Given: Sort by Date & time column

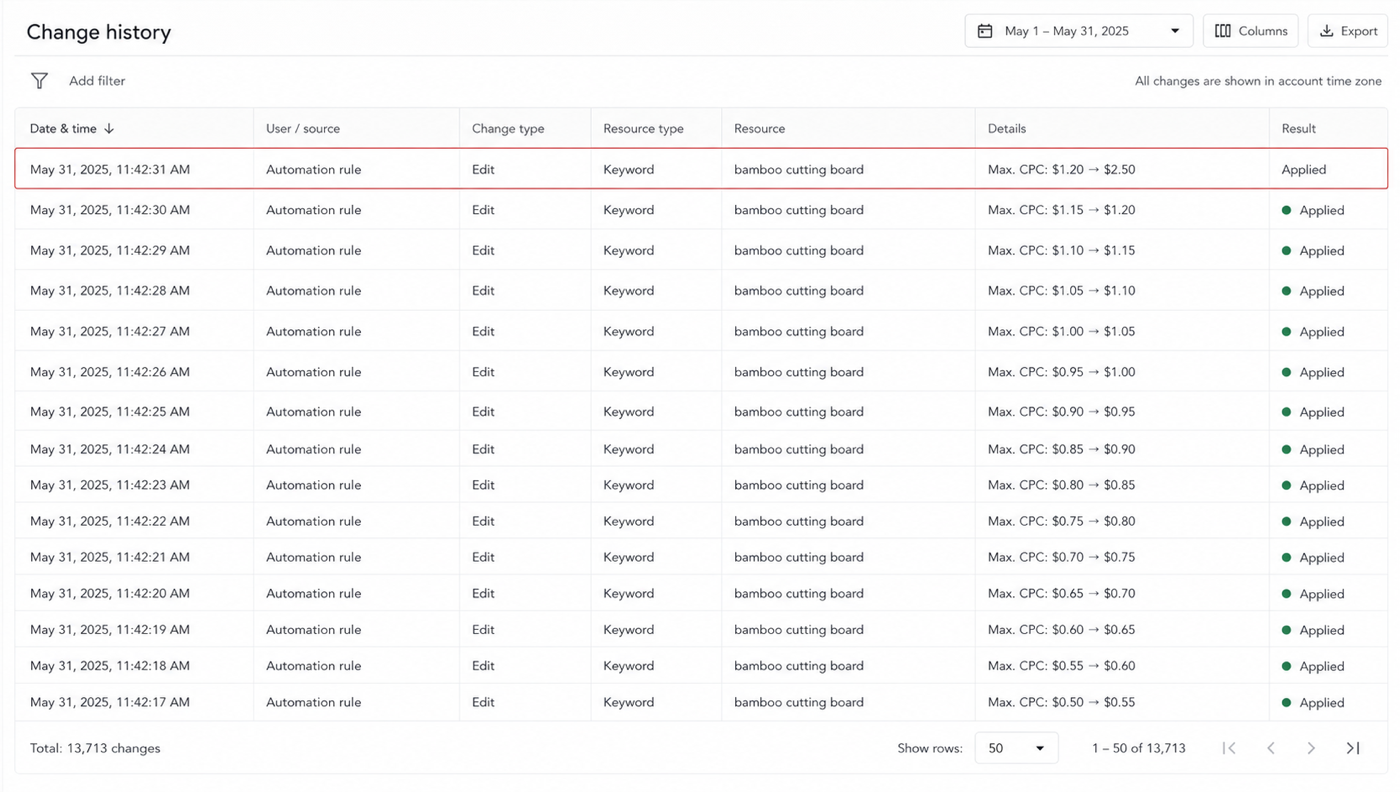Looking at the screenshot, I should point(72,129).
